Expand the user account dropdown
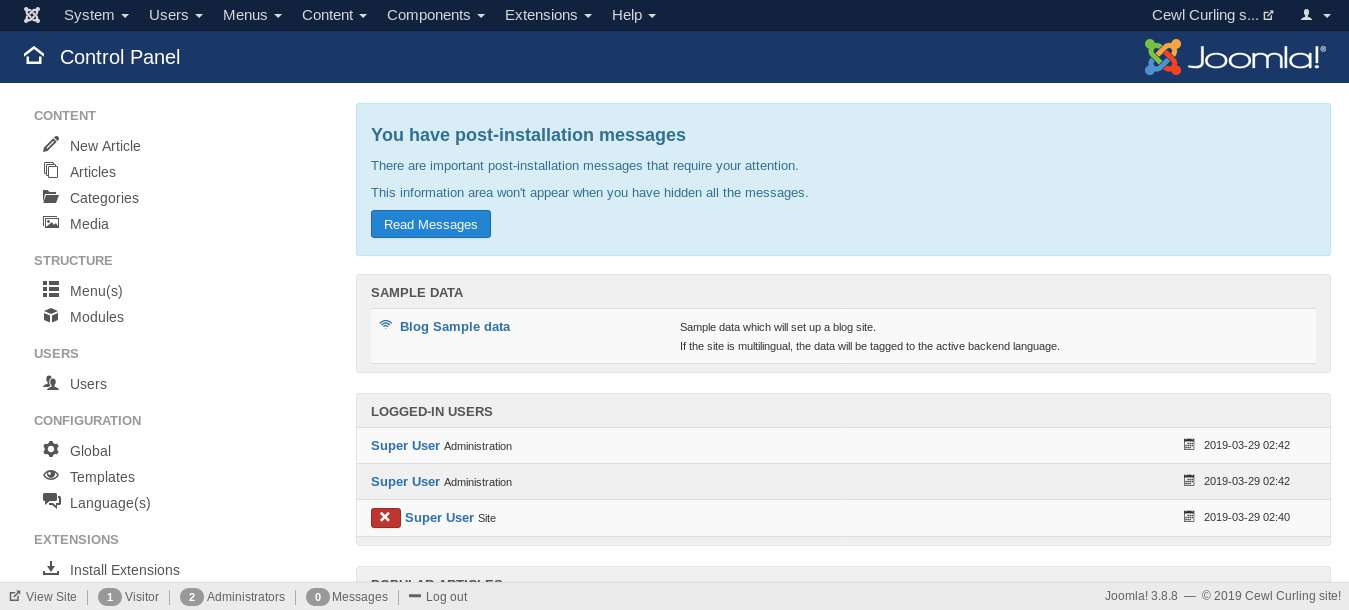 point(1314,15)
